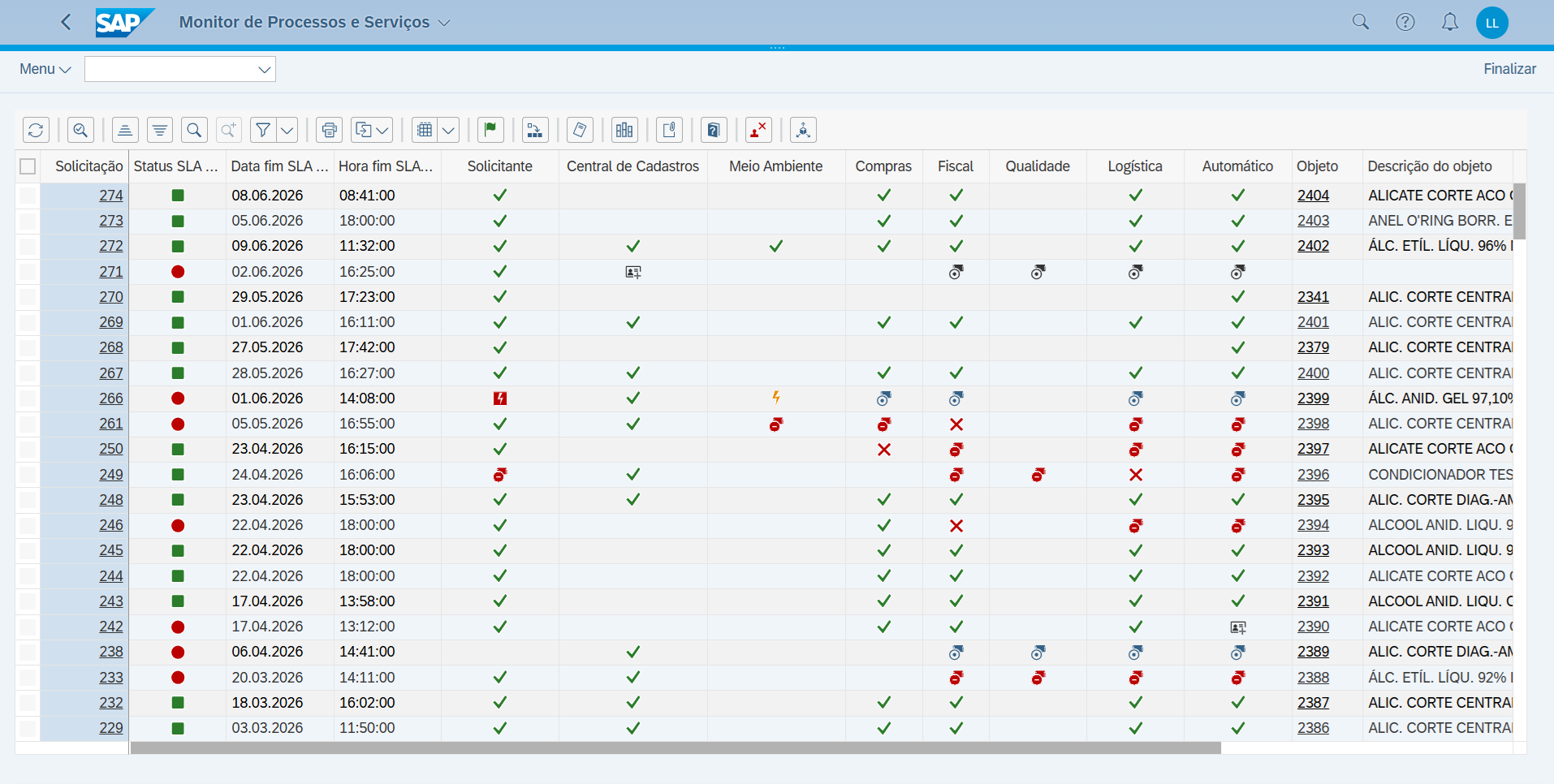Open the help question mark icon
Image resolution: width=1554 pixels, height=784 pixels.
[x=1405, y=22]
